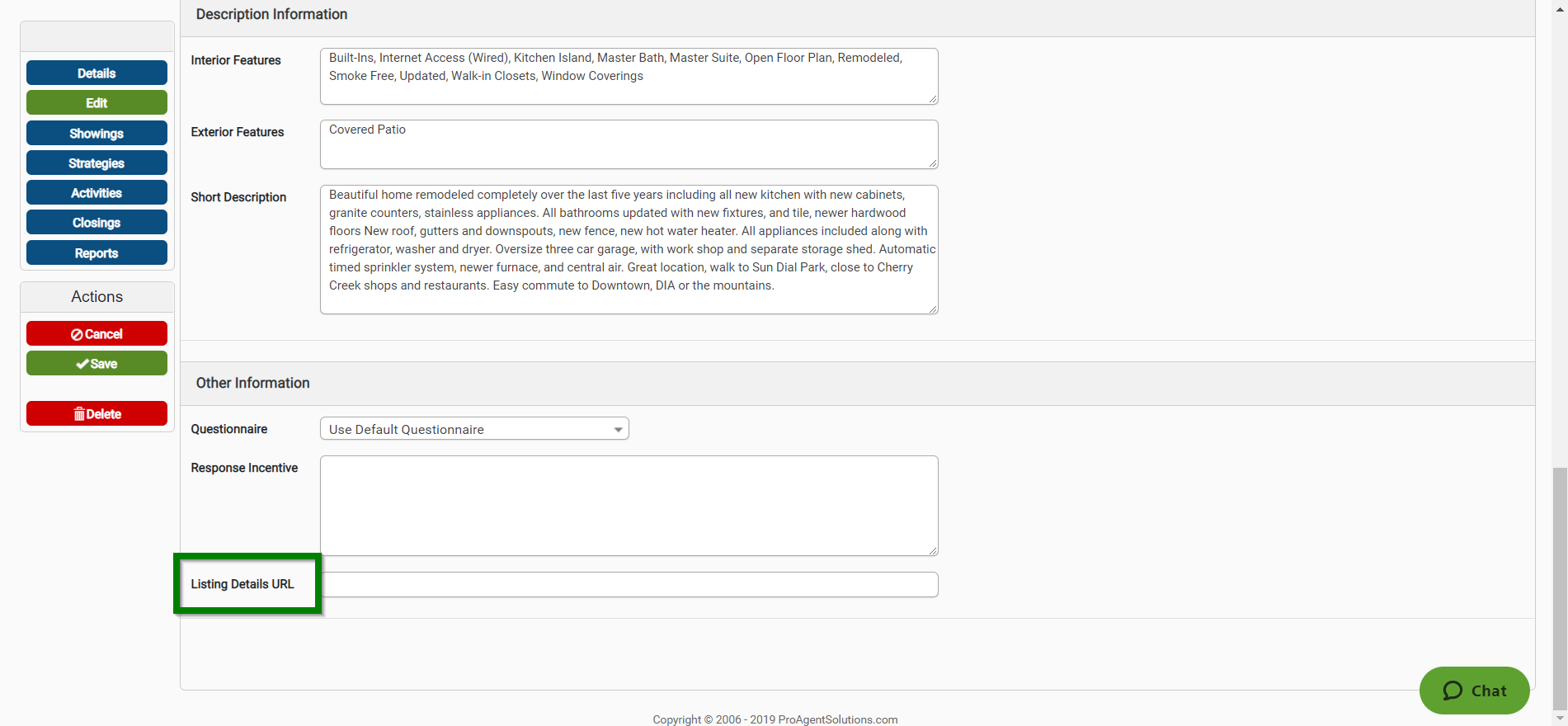1568x726 pixels.
Task: Click the Response Incentive resize handle
Action: coord(933,550)
